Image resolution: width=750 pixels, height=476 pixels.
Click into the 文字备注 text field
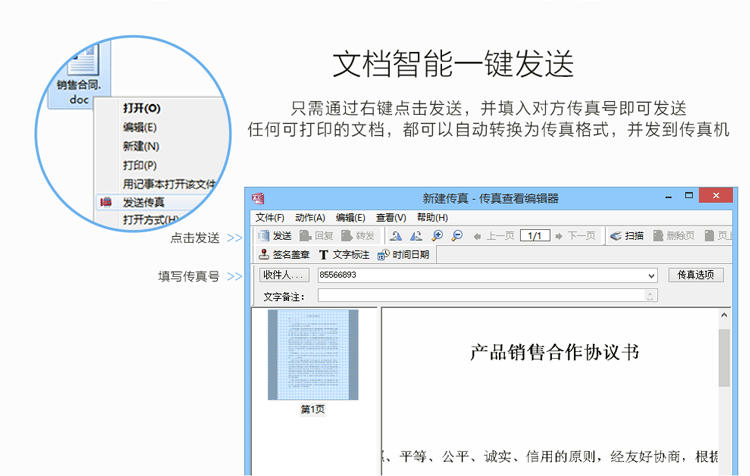click(480, 295)
